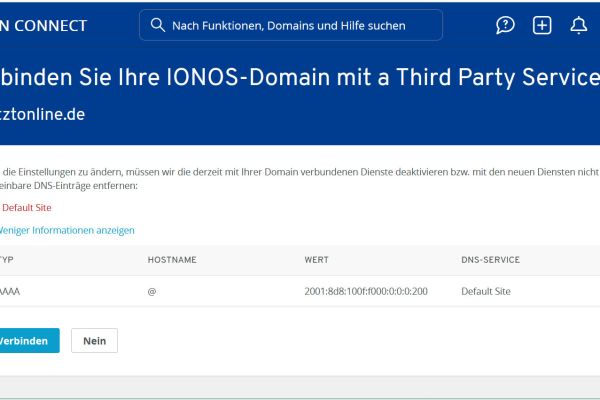Focus the search field for functions and domains
Image resolution: width=600 pixels, height=400 pixels.
click(x=291, y=25)
